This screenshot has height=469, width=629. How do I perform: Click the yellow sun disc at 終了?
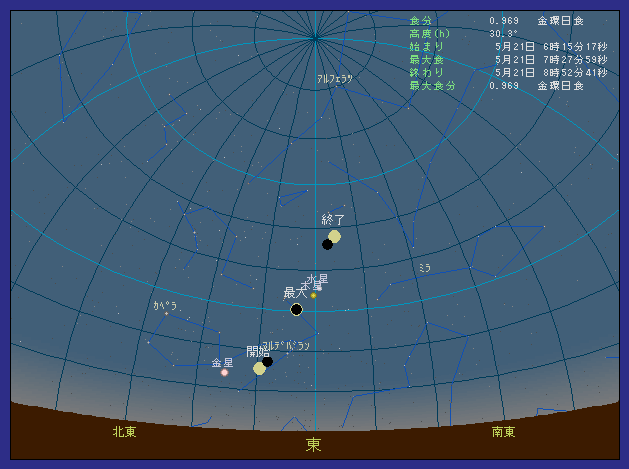point(335,236)
